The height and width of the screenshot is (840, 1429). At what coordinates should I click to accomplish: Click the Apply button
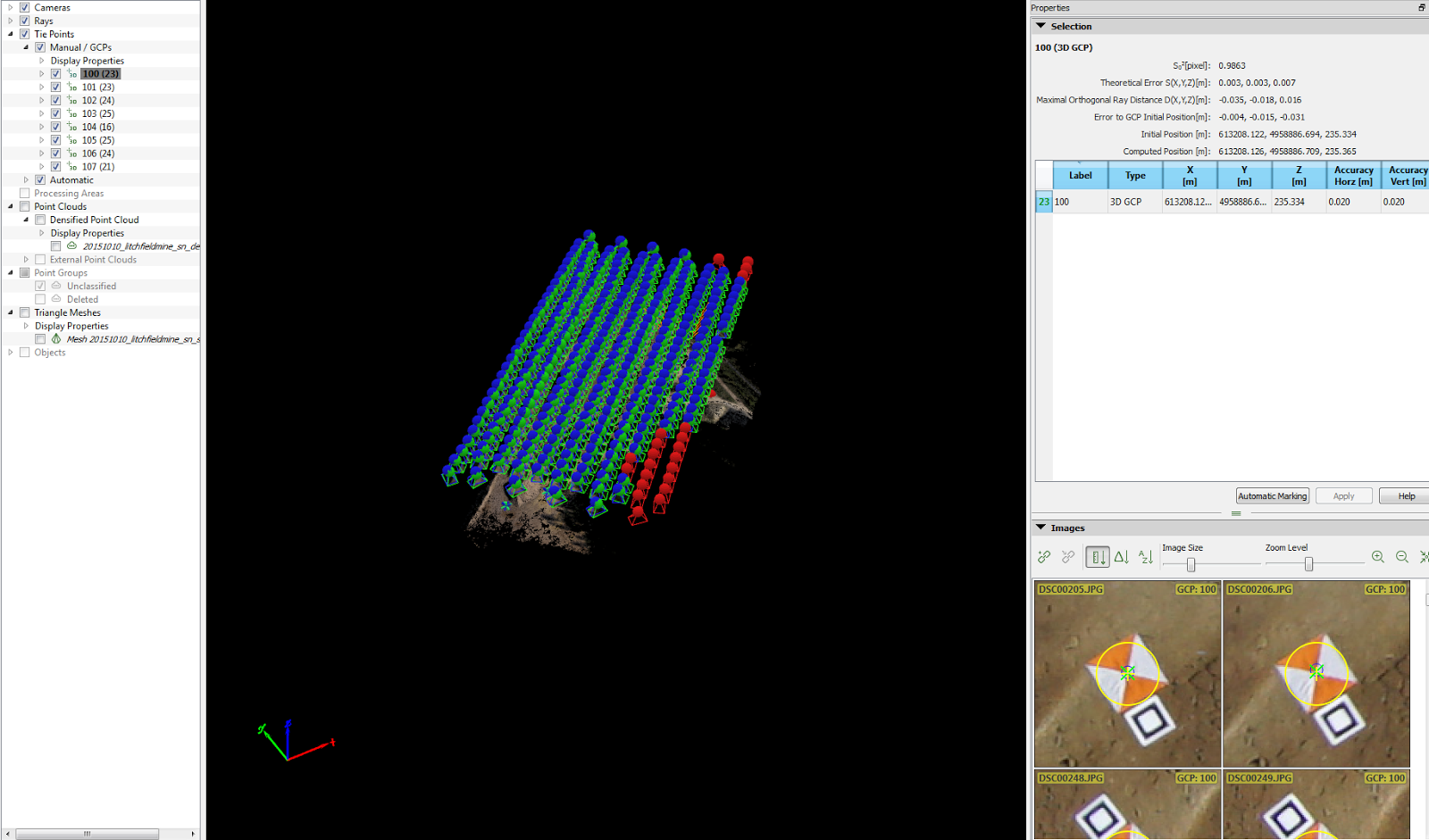pyautogui.click(x=1344, y=496)
